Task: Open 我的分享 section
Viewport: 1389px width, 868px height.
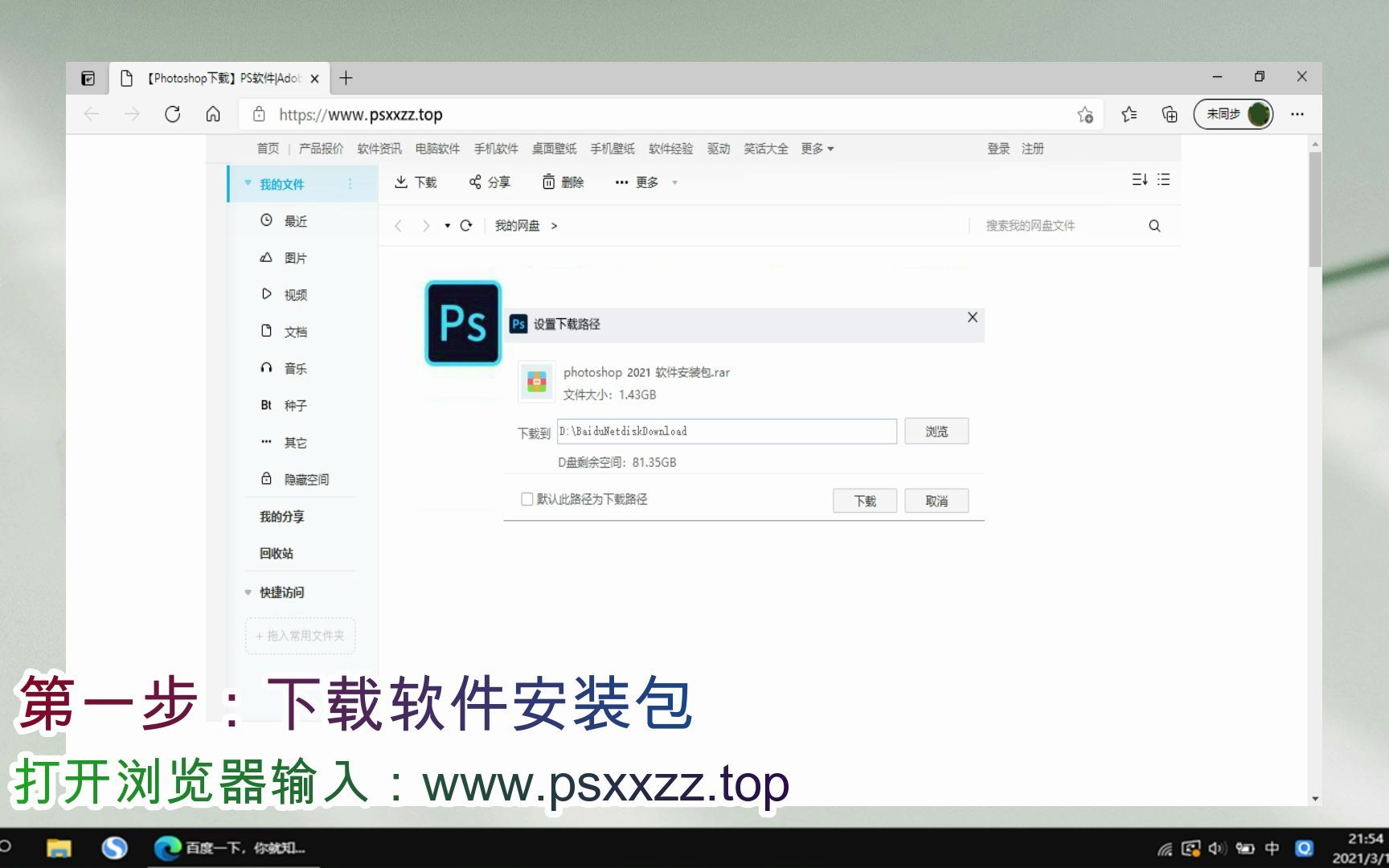Action: [x=281, y=517]
